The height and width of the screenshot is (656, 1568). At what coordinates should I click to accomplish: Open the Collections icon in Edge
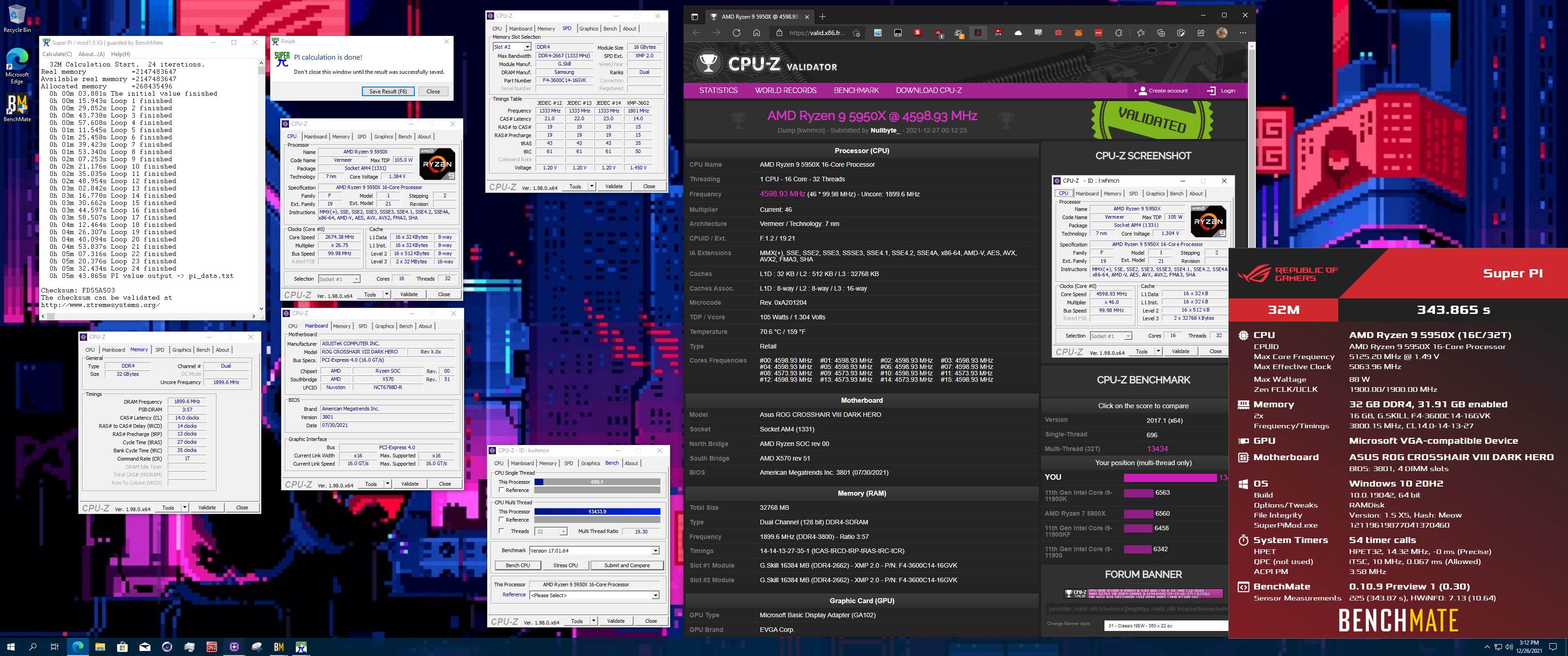[1161, 33]
